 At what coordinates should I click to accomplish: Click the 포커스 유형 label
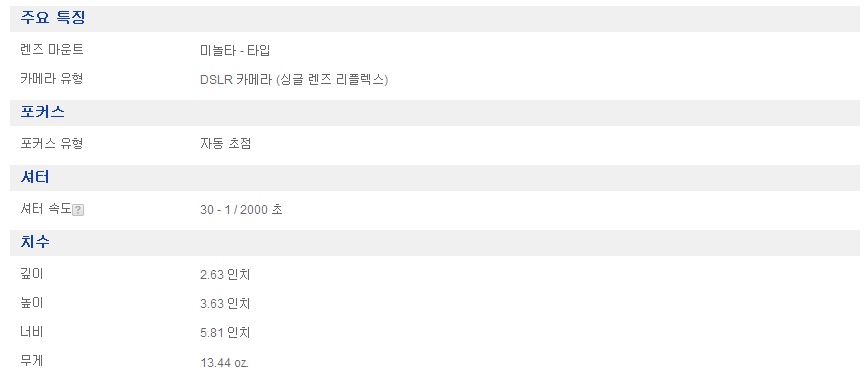[52, 144]
